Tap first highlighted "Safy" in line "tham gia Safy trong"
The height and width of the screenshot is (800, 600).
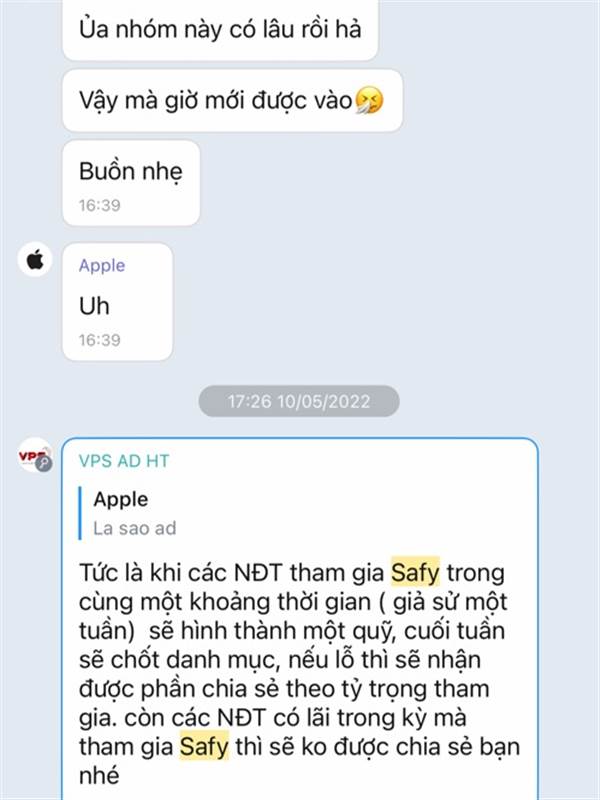pyautogui.click(x=415, y=573)
